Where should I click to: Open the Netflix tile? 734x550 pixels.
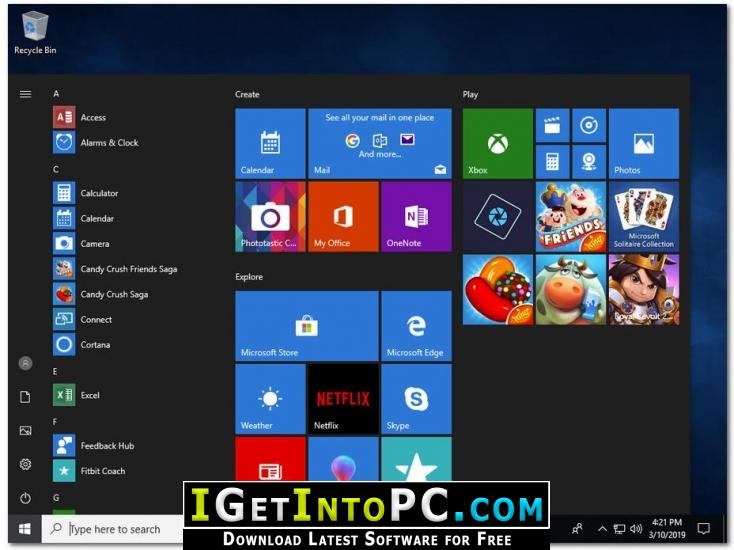[x=343, y=399]
